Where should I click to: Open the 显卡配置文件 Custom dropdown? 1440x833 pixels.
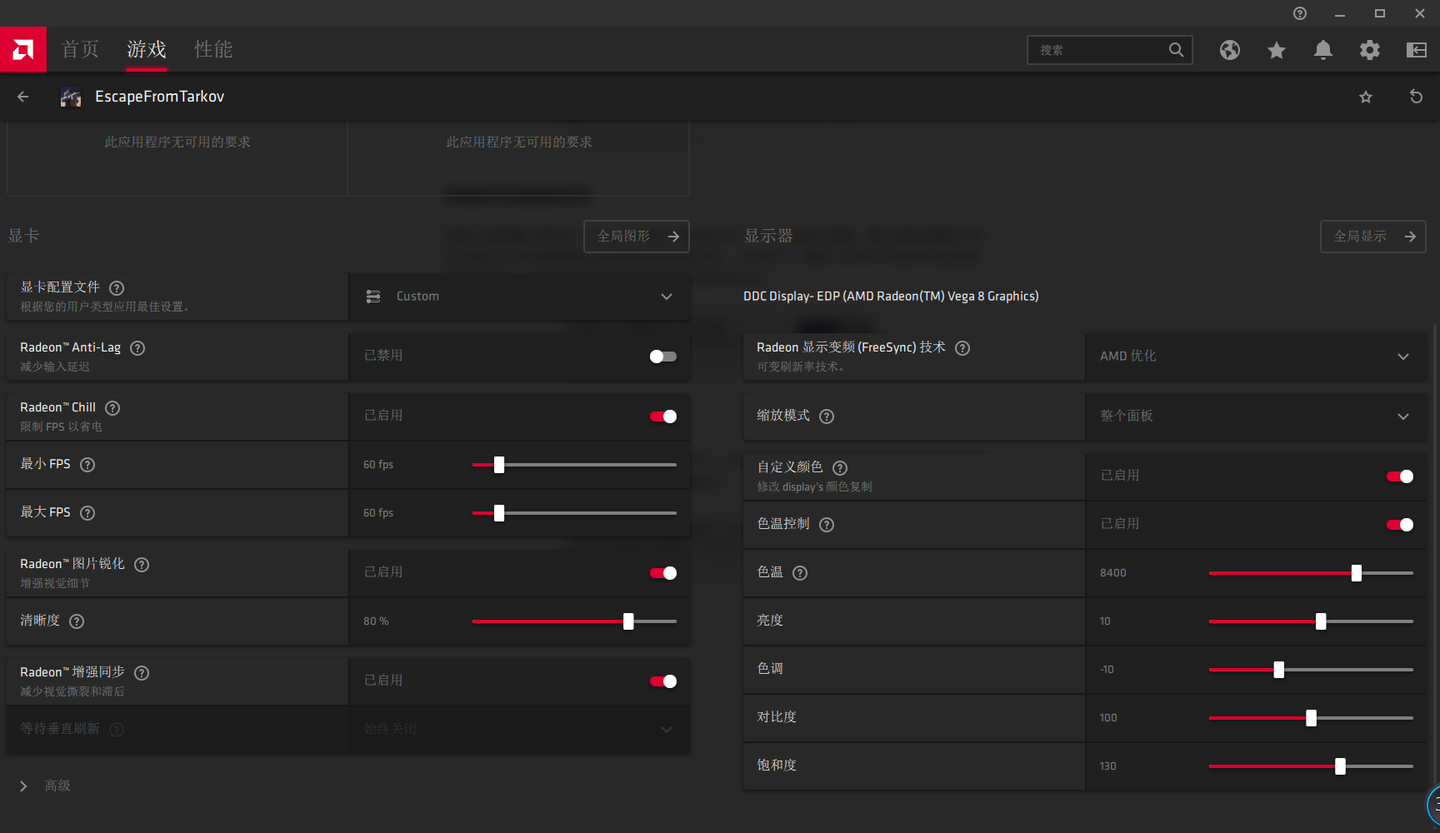(519, 296)
